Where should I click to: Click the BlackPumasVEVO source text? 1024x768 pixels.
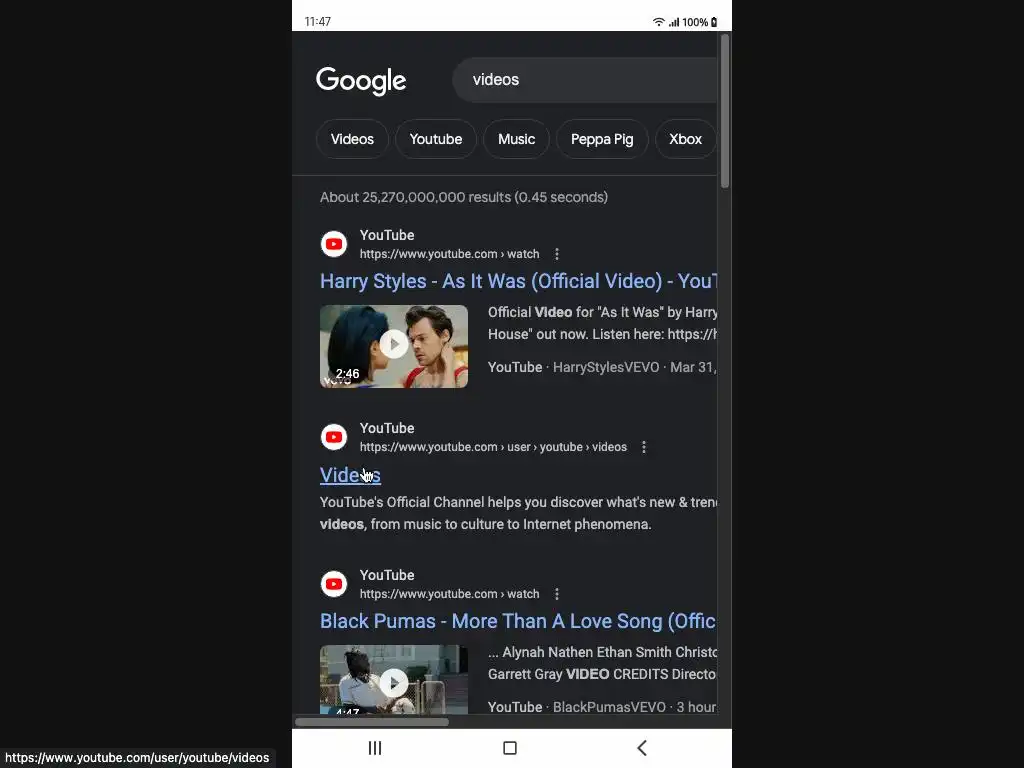(x=609, y=707)
